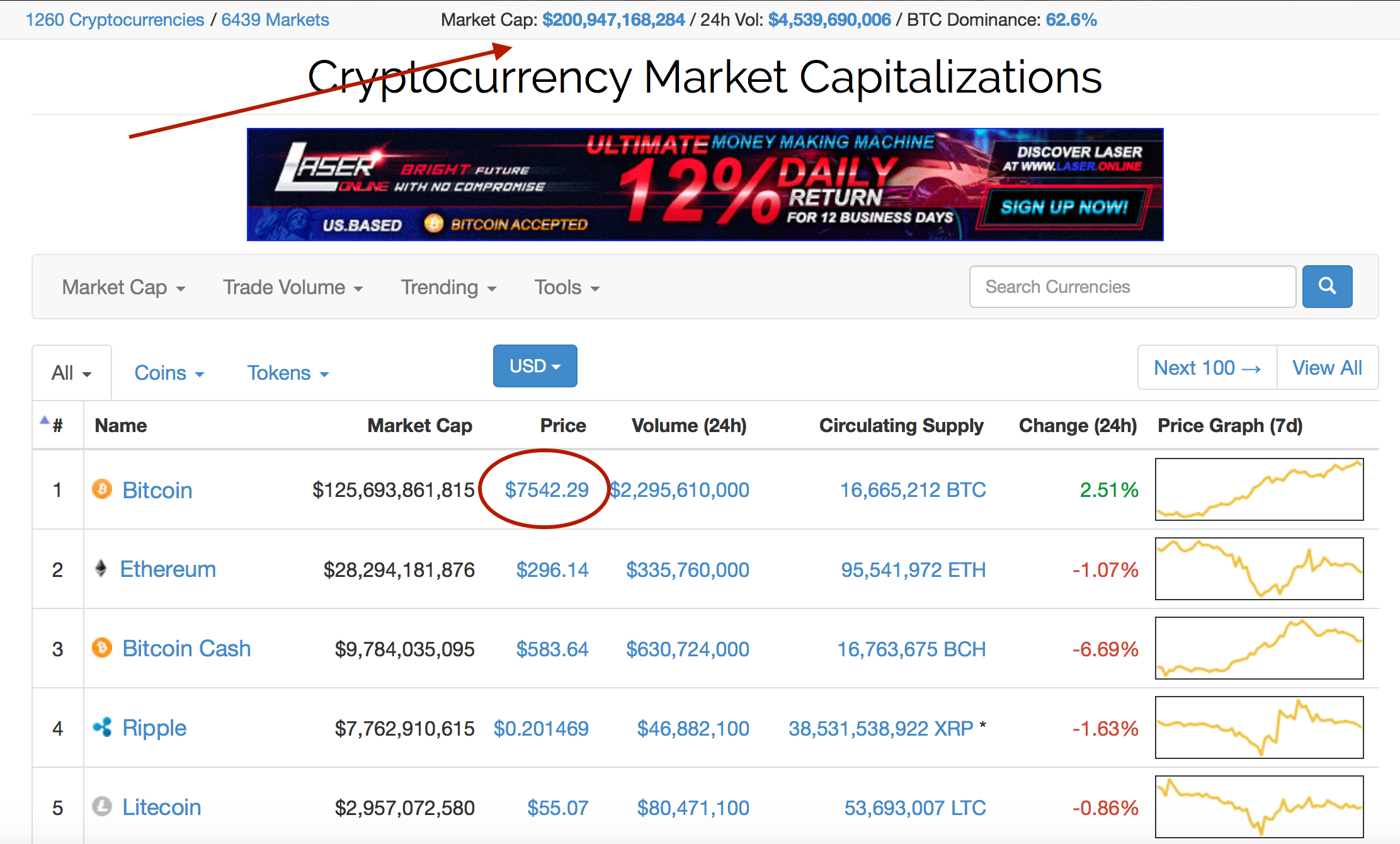
Task: Click the Ripple logo icon
Action: click(x=102, y=727)
